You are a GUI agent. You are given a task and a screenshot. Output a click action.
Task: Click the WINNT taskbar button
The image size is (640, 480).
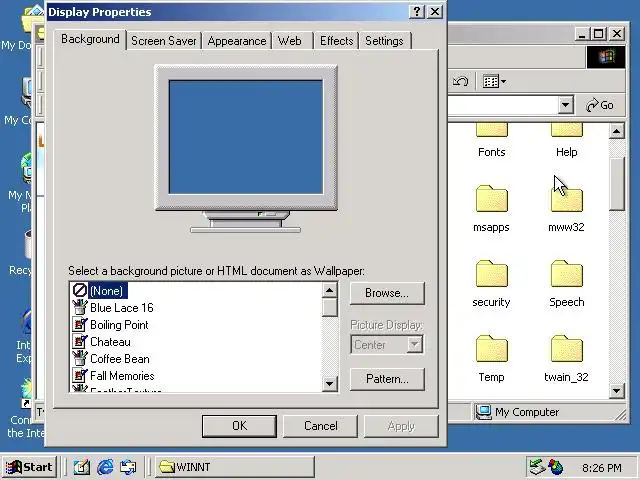[235, 467]
